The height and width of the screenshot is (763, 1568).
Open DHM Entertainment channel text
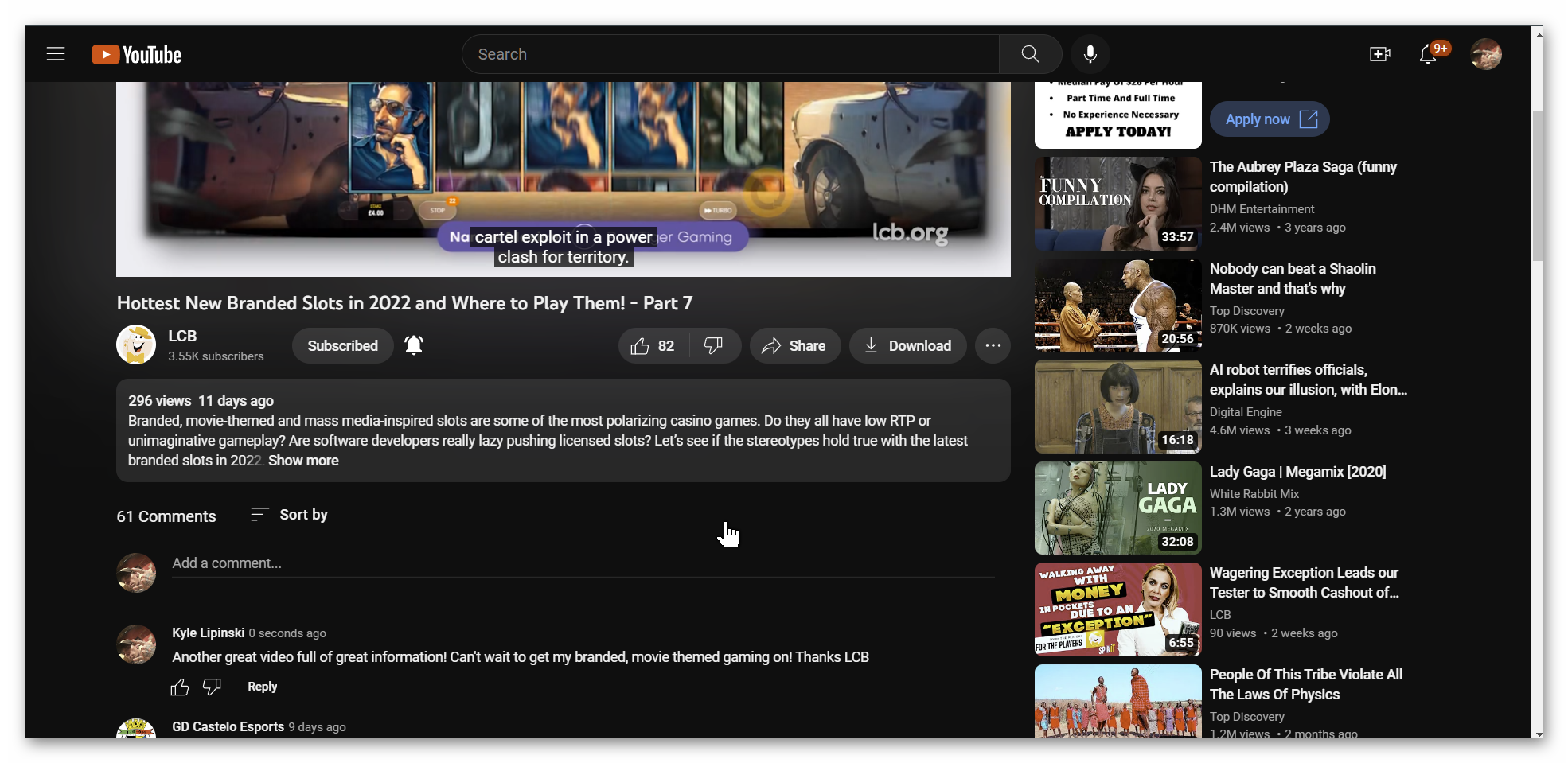tap(1262, 209)
